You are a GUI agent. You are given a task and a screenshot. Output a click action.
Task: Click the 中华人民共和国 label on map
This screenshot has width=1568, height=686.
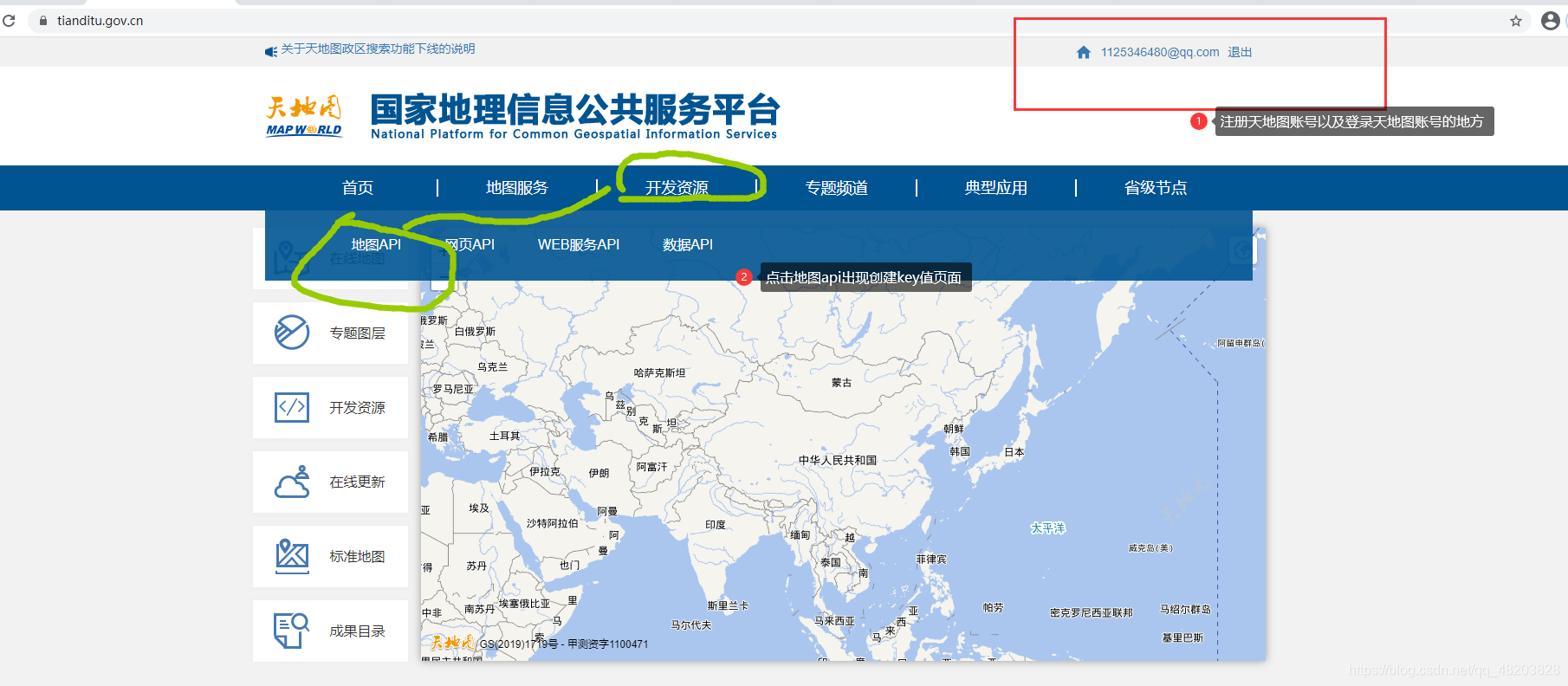coord(838,460)
